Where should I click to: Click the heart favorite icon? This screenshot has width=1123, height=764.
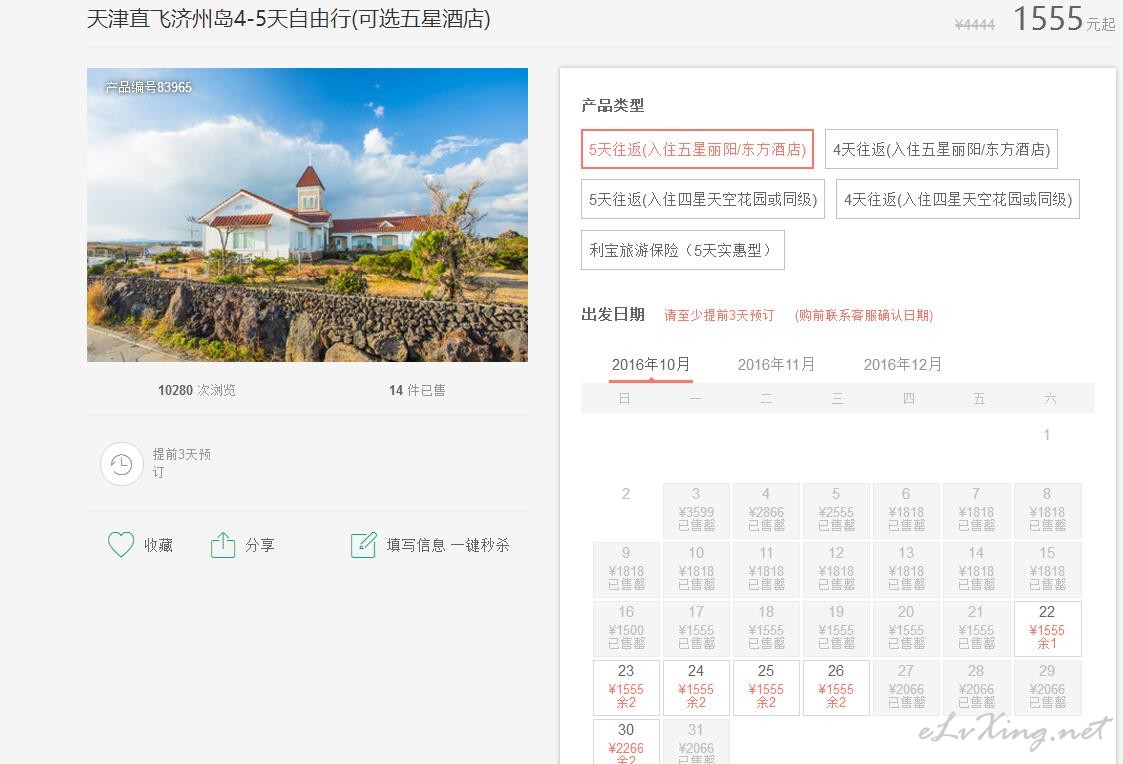coord(120,545)
